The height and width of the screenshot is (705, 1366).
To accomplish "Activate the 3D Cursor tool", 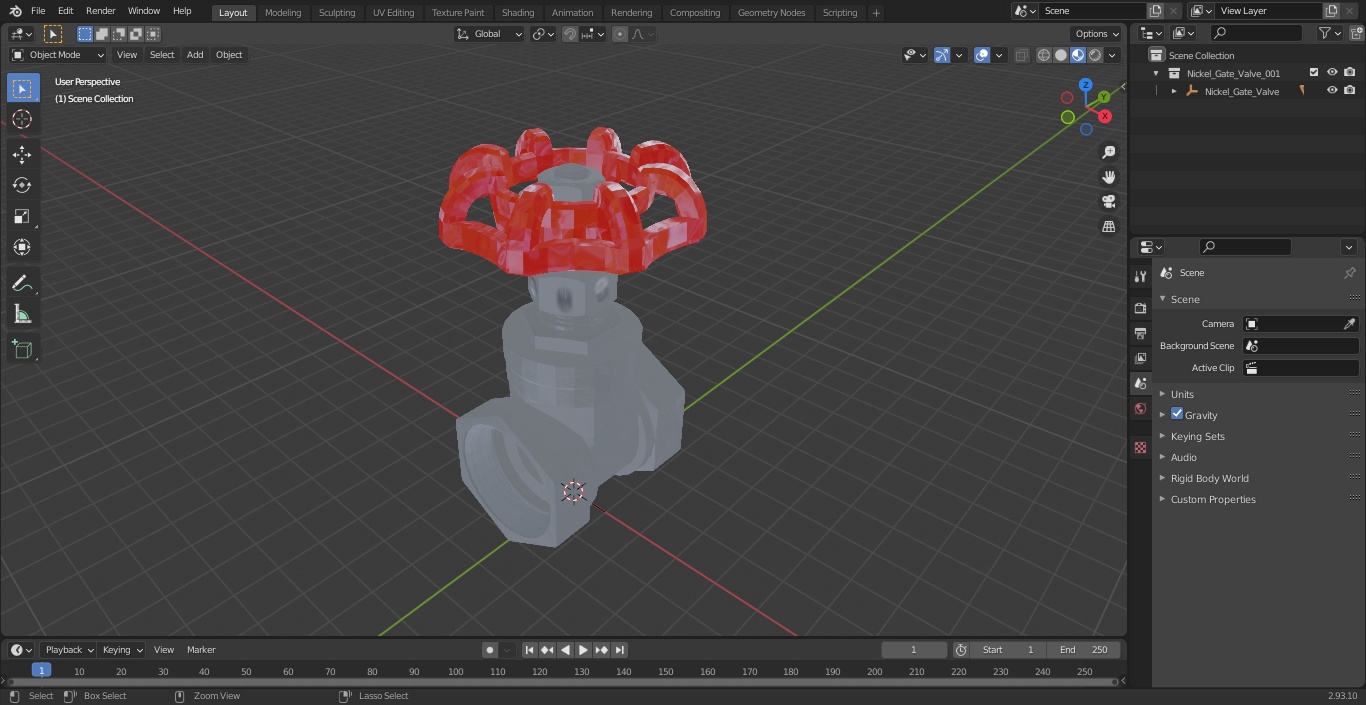I will coord(22,119).
